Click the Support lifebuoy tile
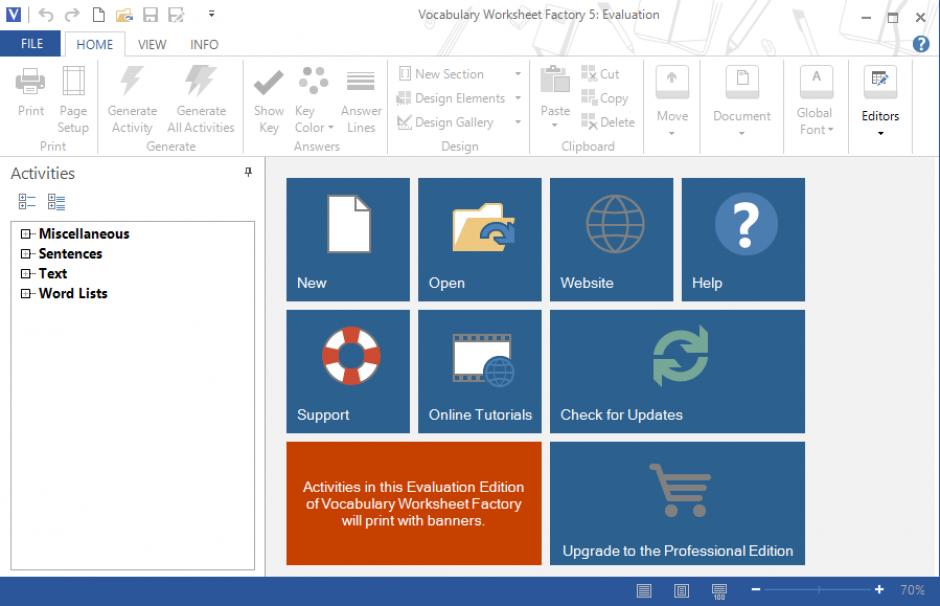 point(348,371)
